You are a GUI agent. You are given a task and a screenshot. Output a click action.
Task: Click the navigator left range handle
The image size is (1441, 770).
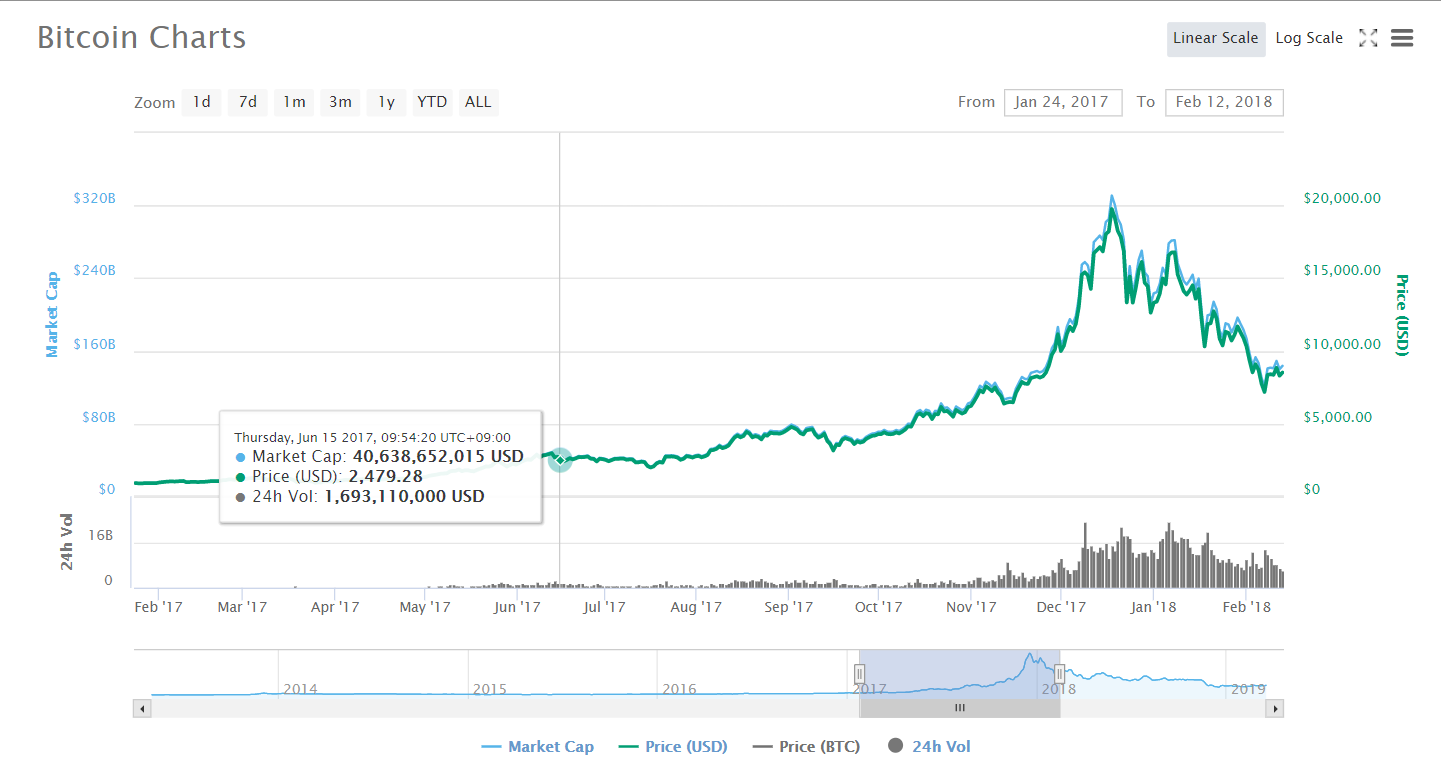click(x=859, y=674)
